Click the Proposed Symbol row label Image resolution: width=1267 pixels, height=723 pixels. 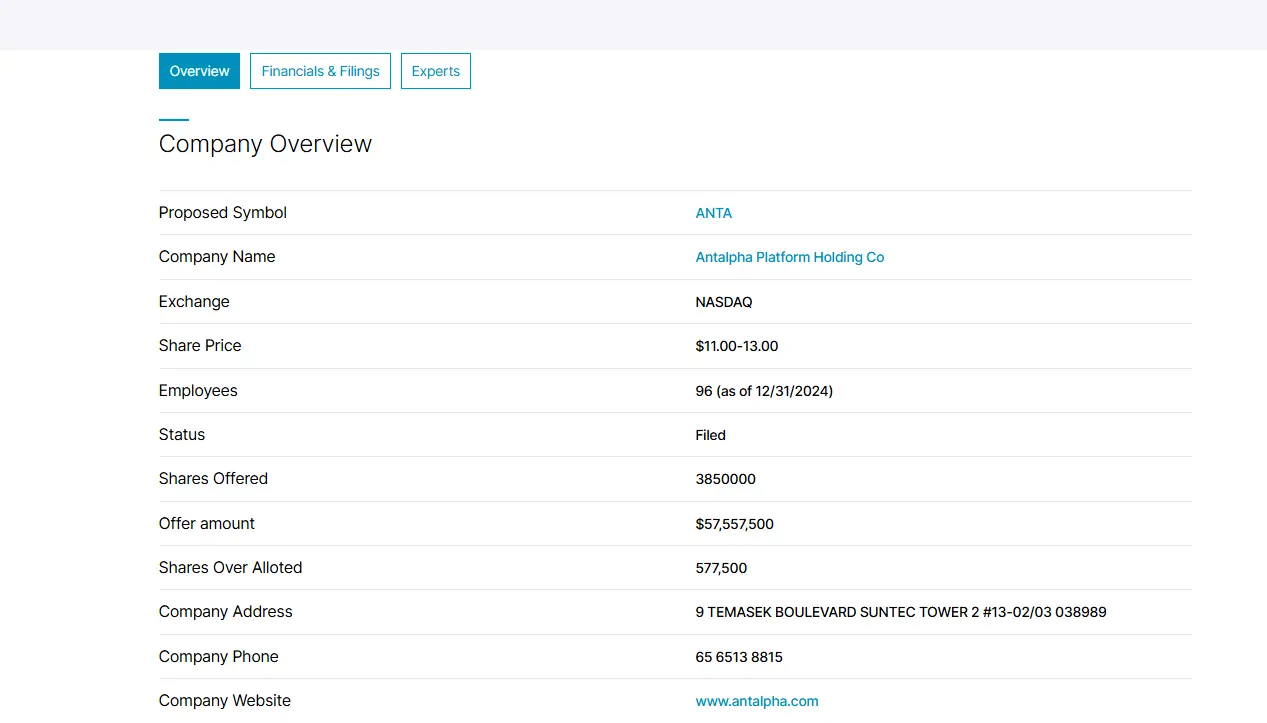coord(222,213)
